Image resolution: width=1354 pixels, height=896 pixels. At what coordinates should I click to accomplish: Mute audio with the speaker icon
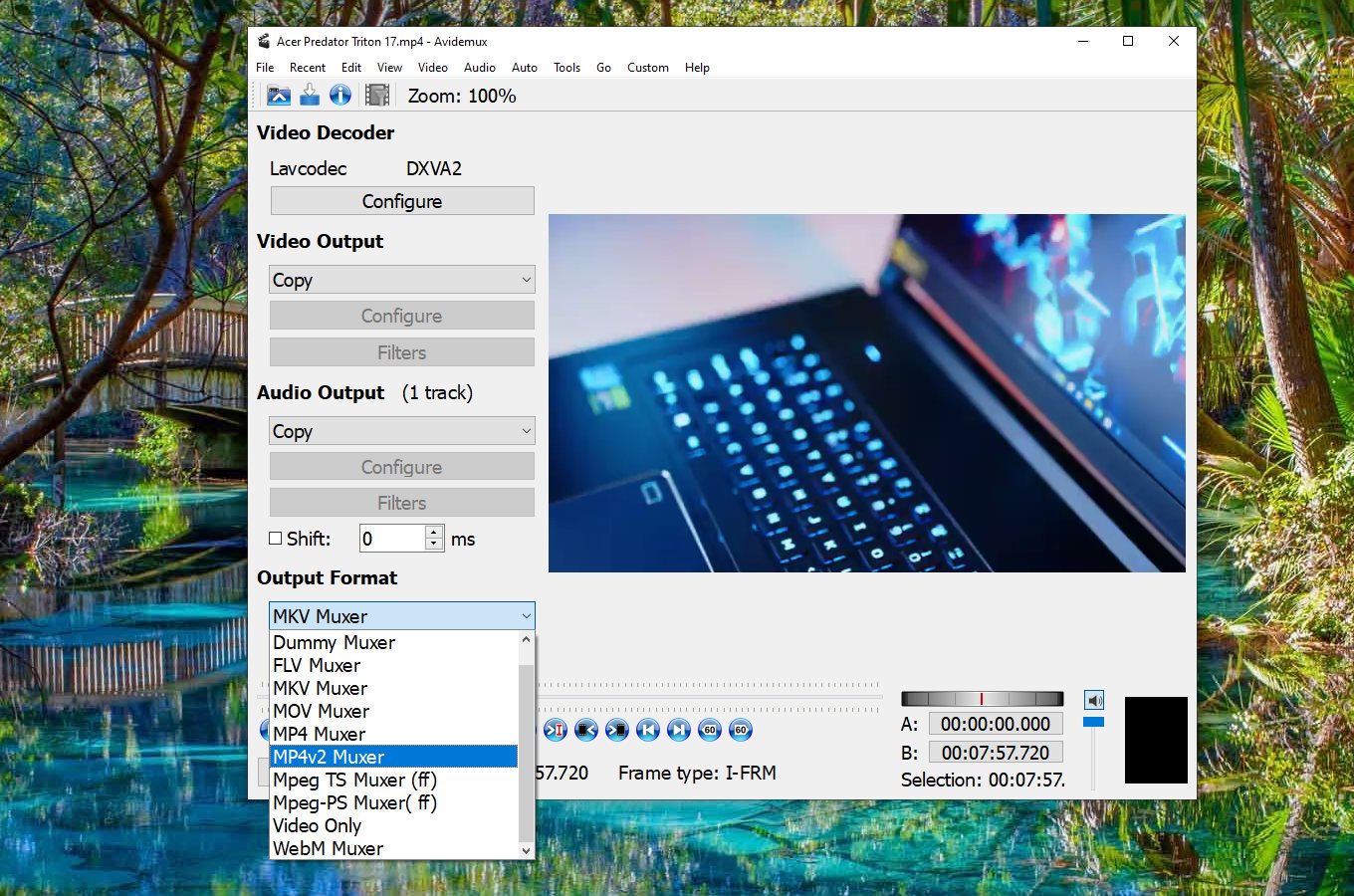(x=1094, y=700)
